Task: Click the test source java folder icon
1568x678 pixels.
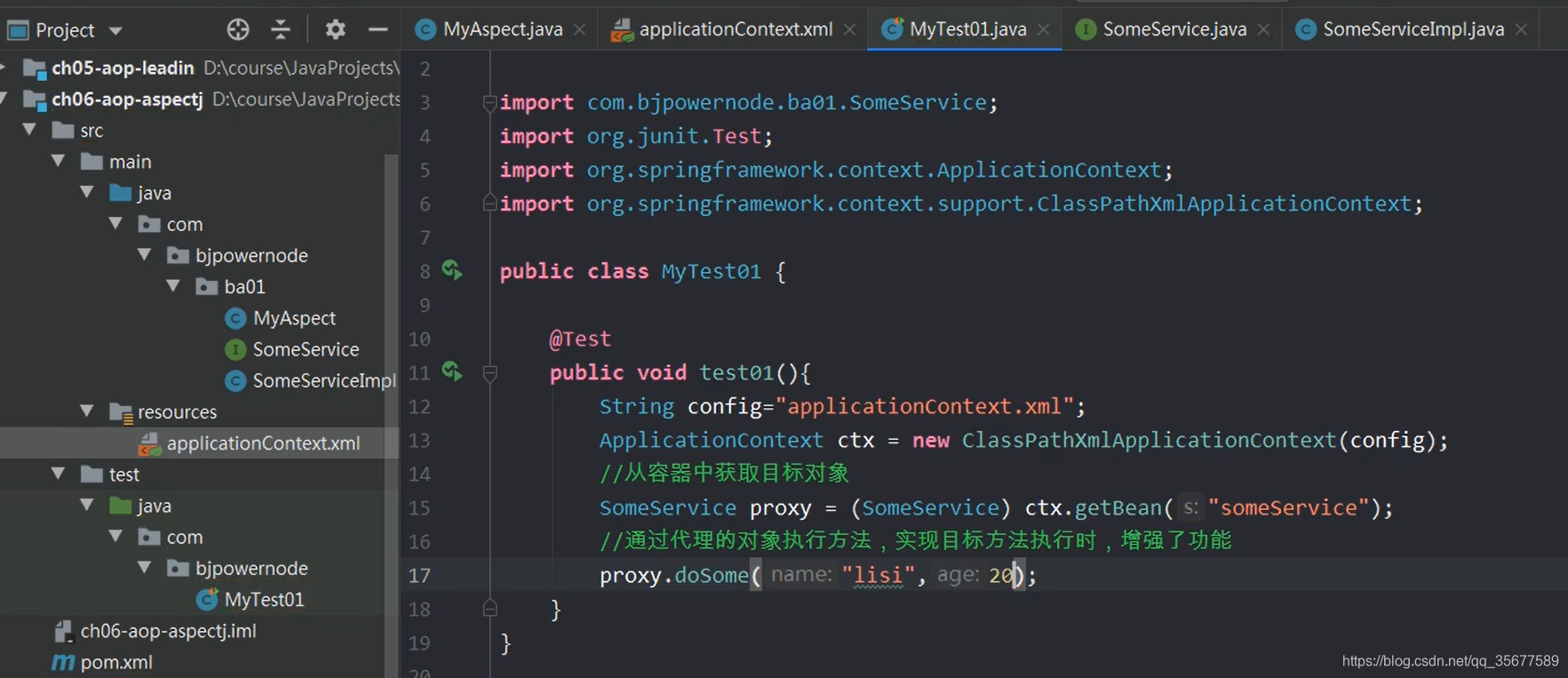Action: pos(121,506)
